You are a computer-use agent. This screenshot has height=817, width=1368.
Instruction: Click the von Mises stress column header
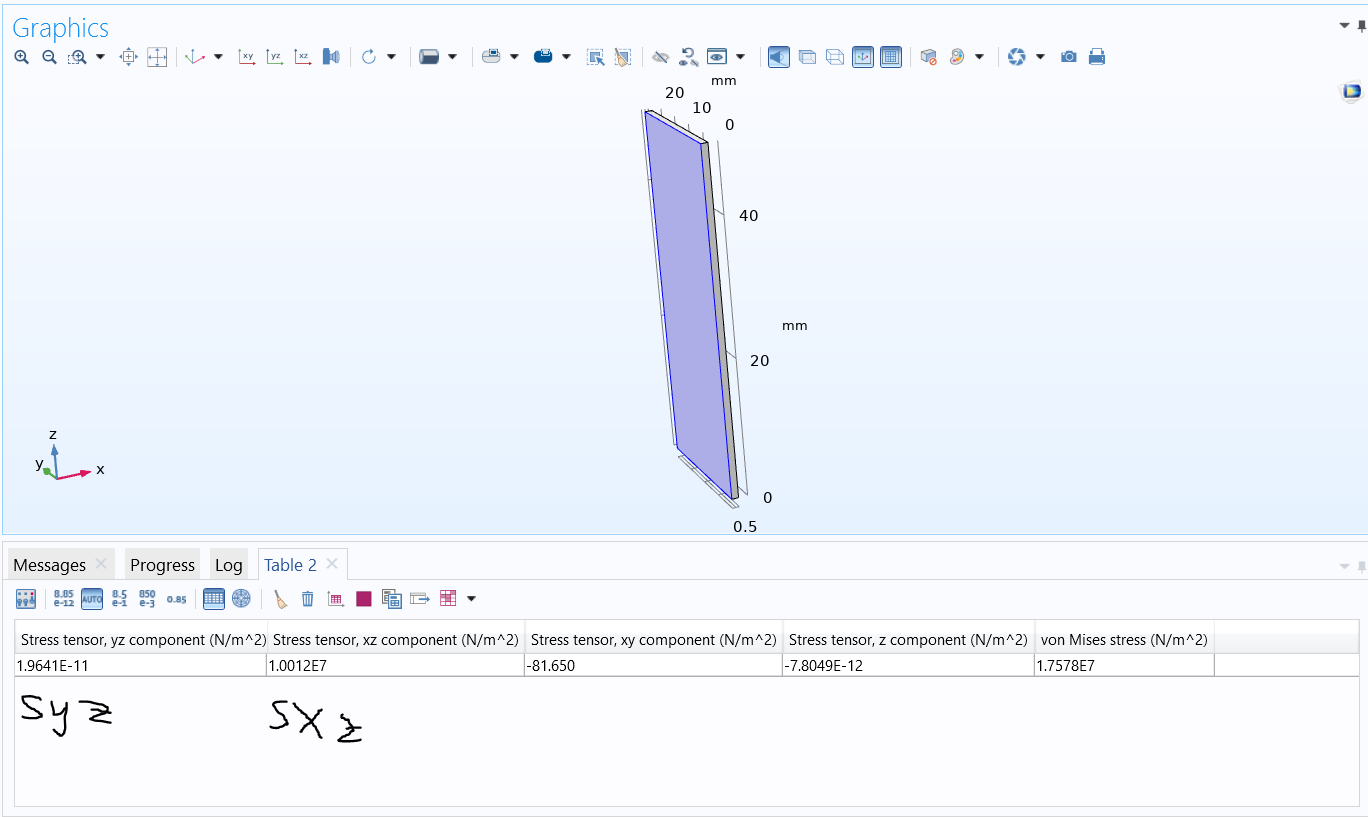(1124, 640)
